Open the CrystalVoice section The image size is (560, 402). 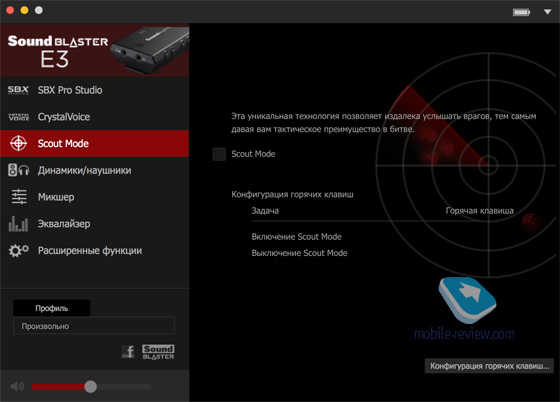click(94, 117)
